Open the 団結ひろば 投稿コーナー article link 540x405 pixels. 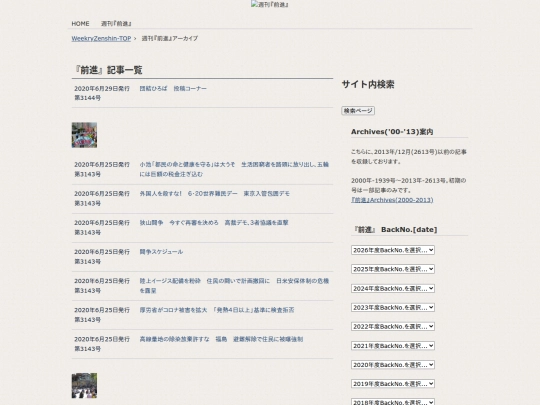click(x=173, y=89)
